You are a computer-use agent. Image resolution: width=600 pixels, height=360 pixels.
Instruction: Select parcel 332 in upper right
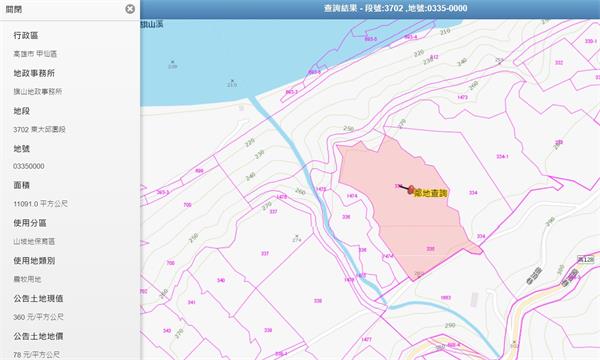559,62
